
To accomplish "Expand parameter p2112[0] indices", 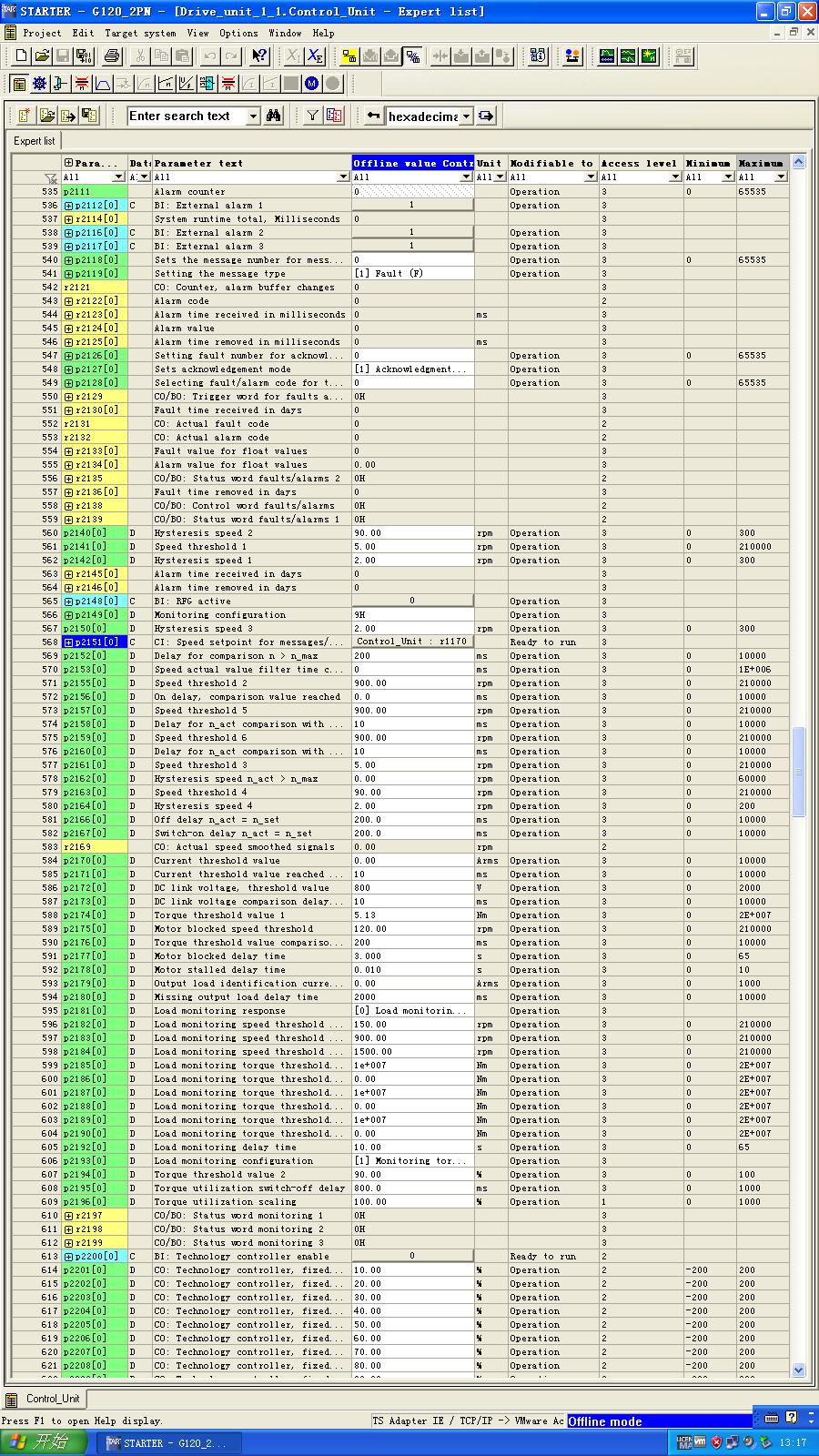I will click(69, 206).
